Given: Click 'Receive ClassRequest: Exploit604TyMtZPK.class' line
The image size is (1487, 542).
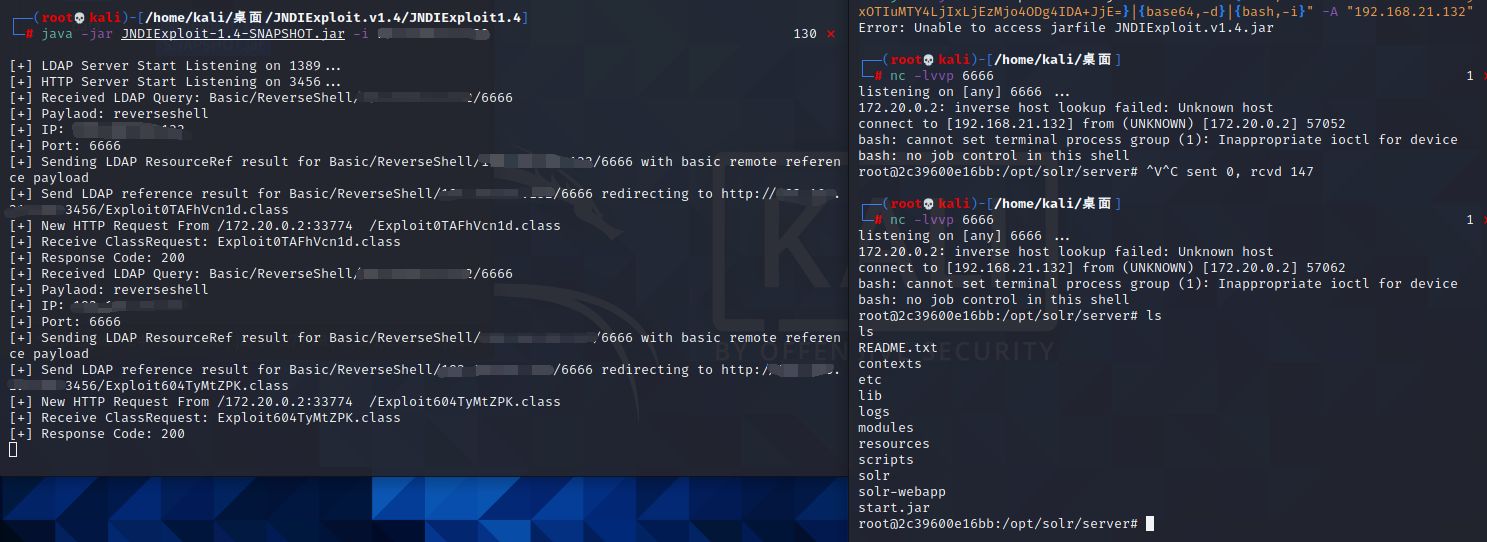Looking at the screenshot, I should [205, 418].
